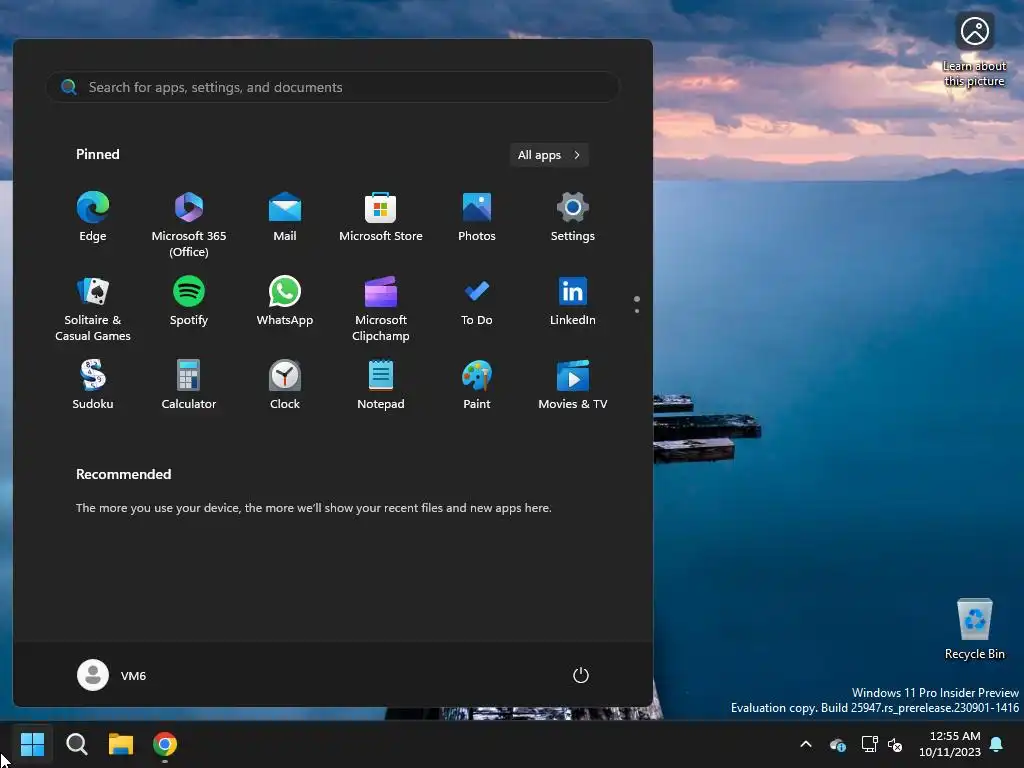Open network status tray icon
1024x768 pixels.
pos(869,744)
